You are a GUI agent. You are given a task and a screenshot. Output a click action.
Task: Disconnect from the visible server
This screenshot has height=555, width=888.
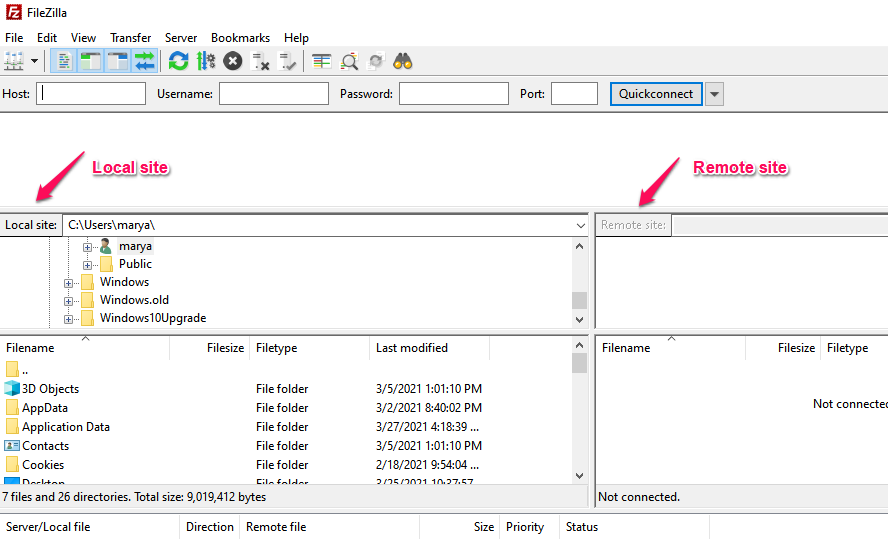click(x=260, y=61)
